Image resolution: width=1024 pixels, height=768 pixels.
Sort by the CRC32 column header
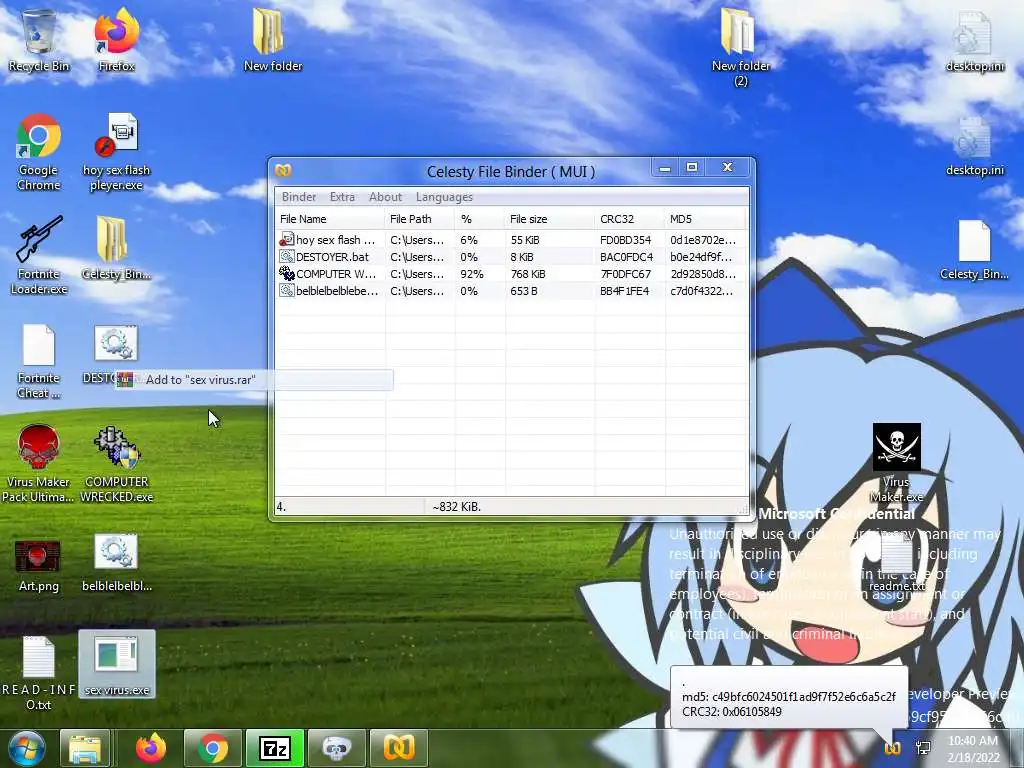(630, 219)
